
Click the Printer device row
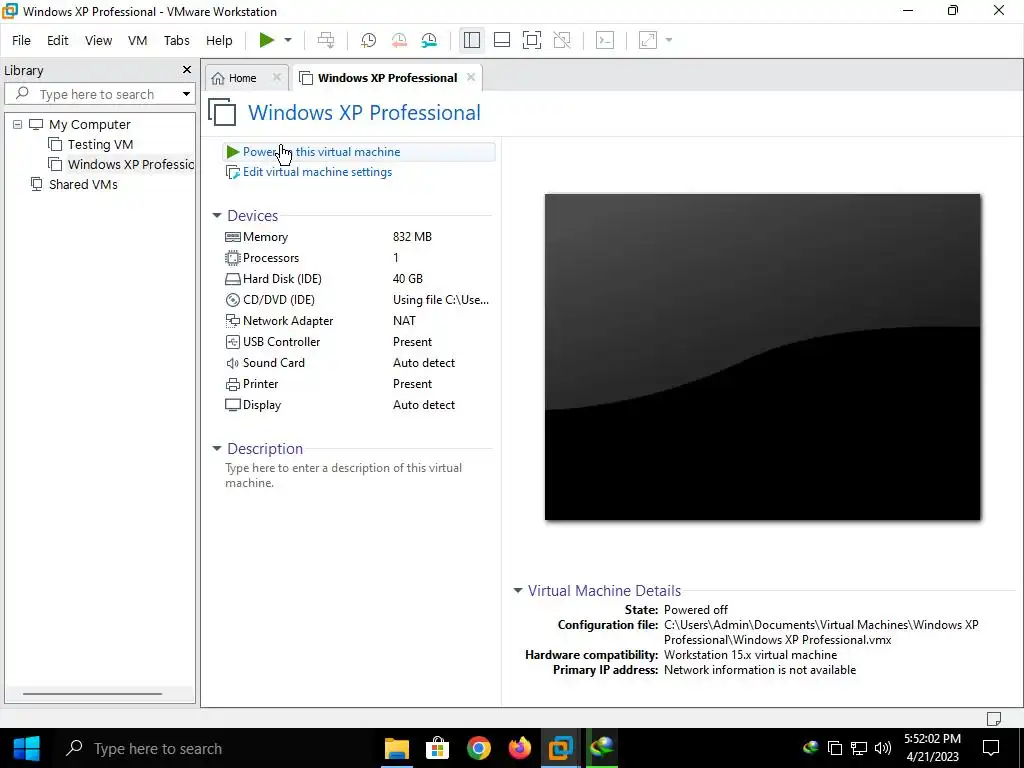pos(357,383)
